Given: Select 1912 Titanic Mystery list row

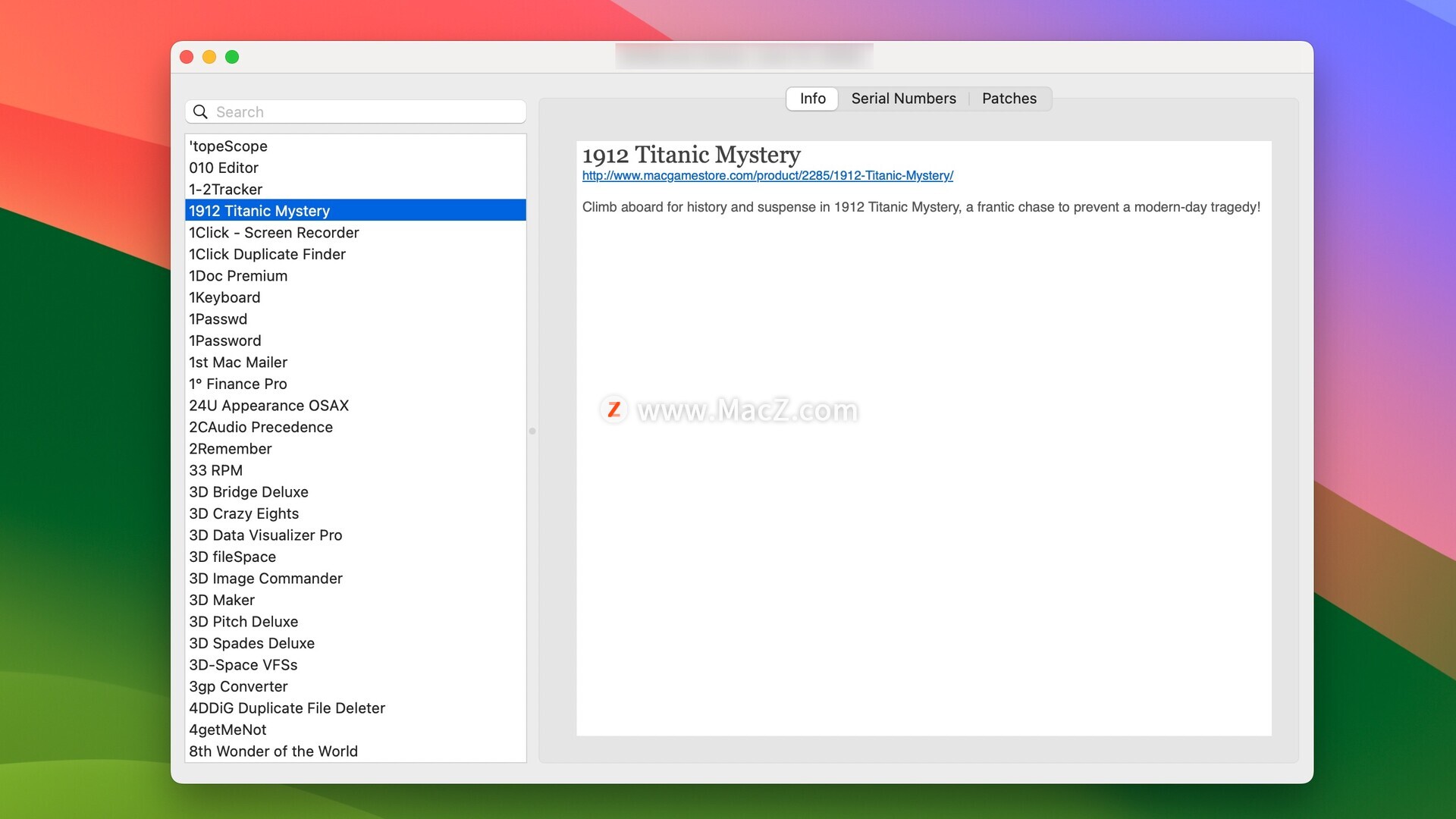Looking at the screenshot, I should (x=355, y=211).
